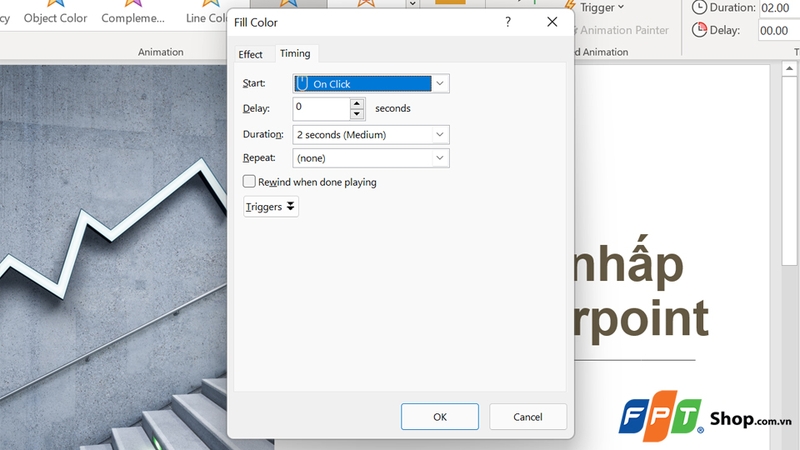The height and width of the screenshot is (450, 800).
Task: Select the Object Color animation effect
Action: click(55, 14)
